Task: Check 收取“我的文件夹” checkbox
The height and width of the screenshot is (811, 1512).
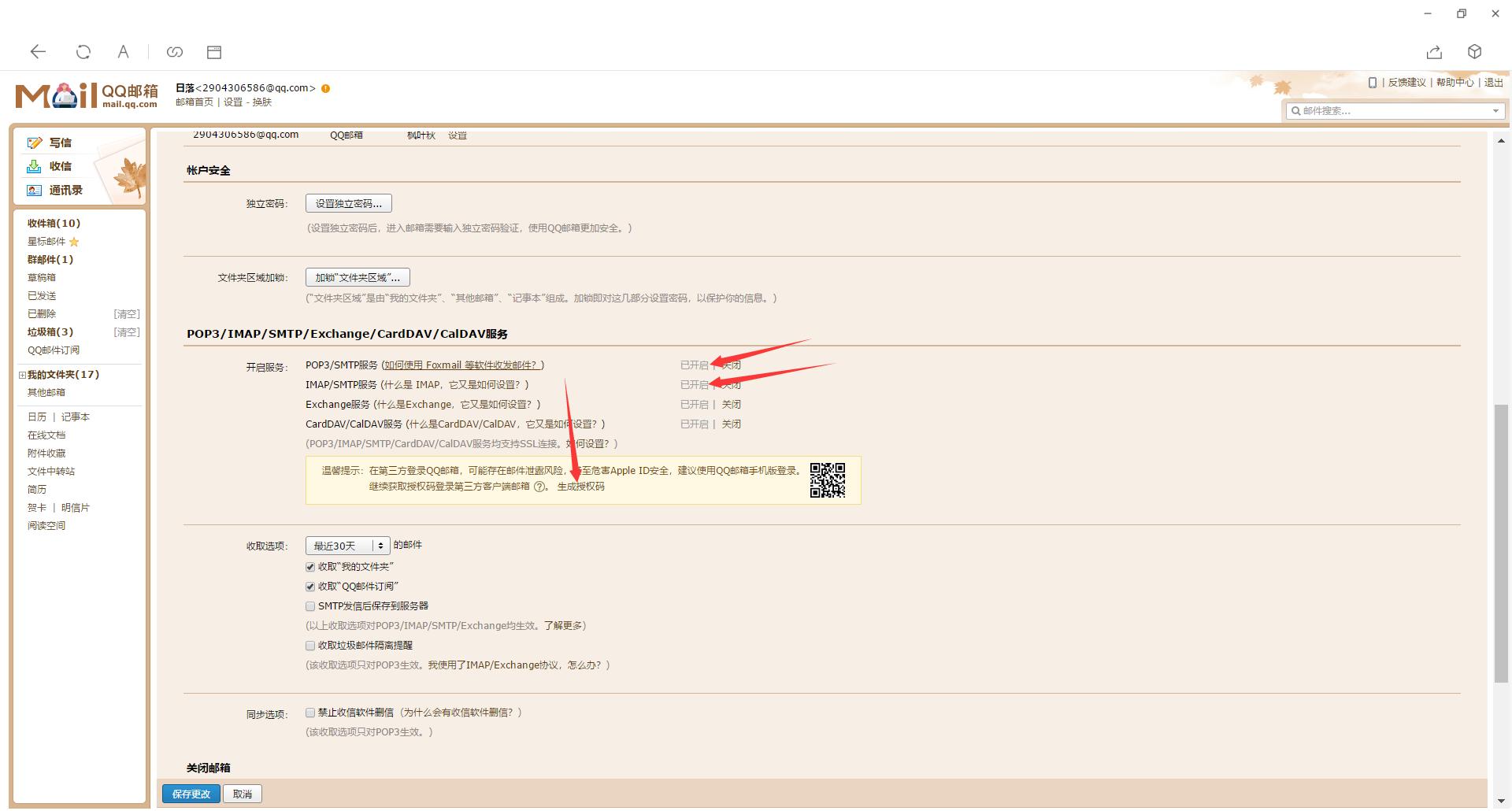Action: click(310, 567)
